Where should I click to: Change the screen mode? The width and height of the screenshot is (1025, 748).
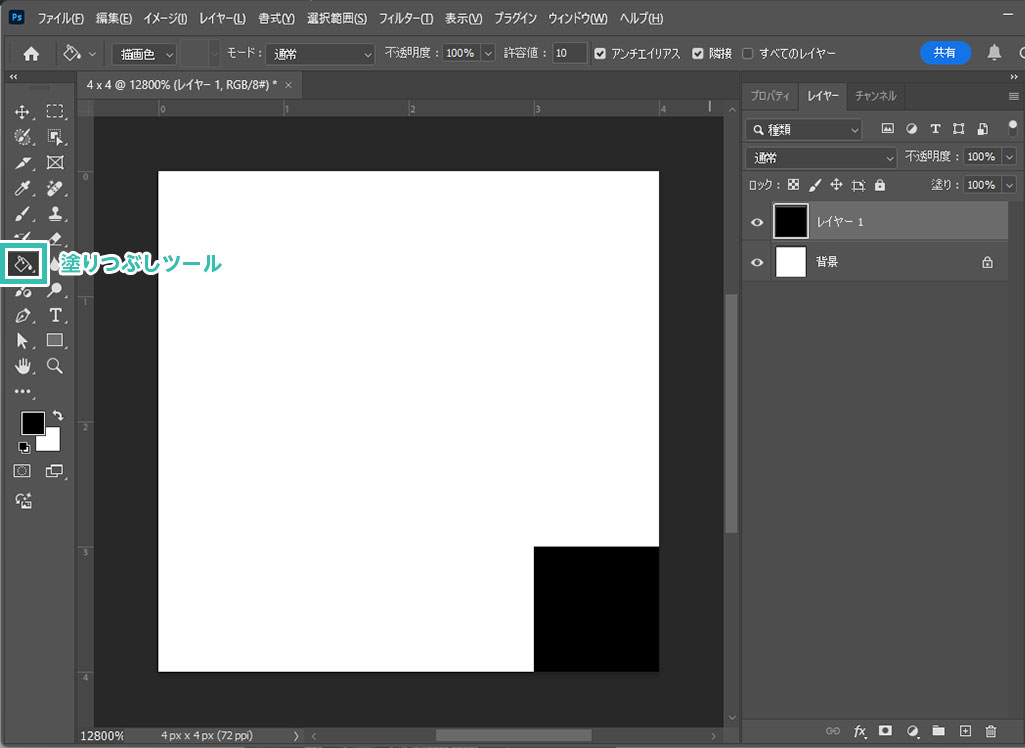coord(54,471)
